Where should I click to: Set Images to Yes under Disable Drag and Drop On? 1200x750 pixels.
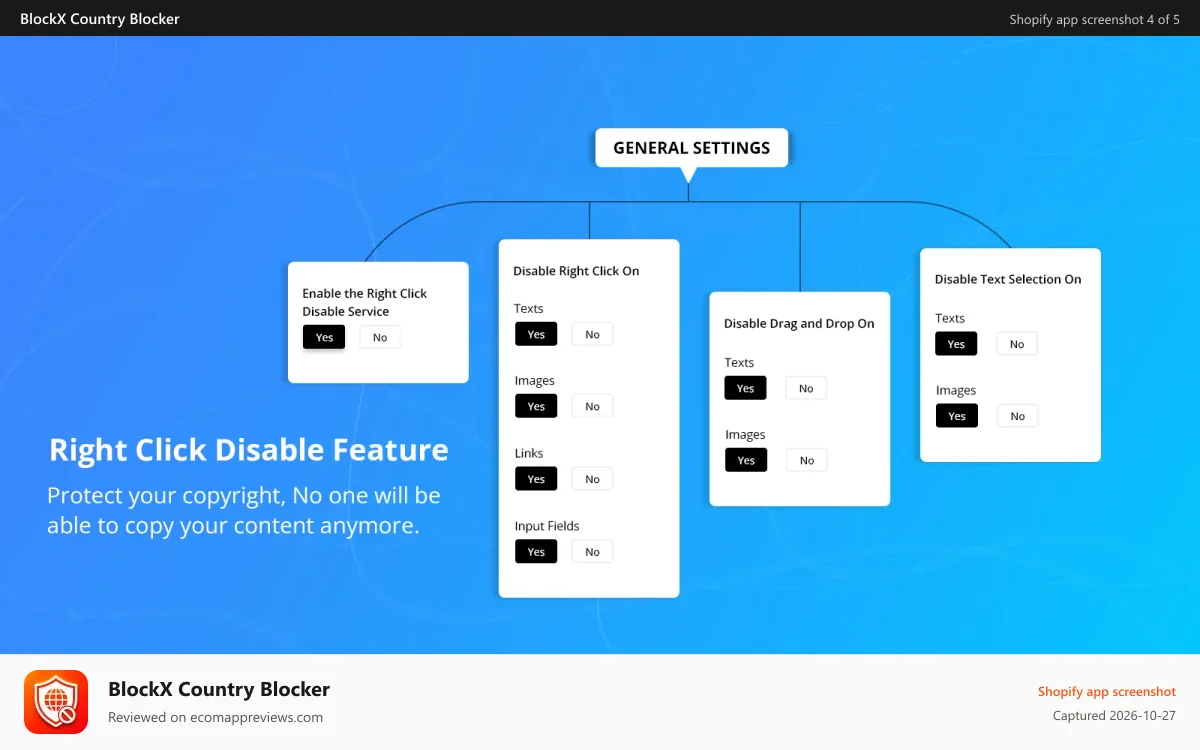click(746, 460)
